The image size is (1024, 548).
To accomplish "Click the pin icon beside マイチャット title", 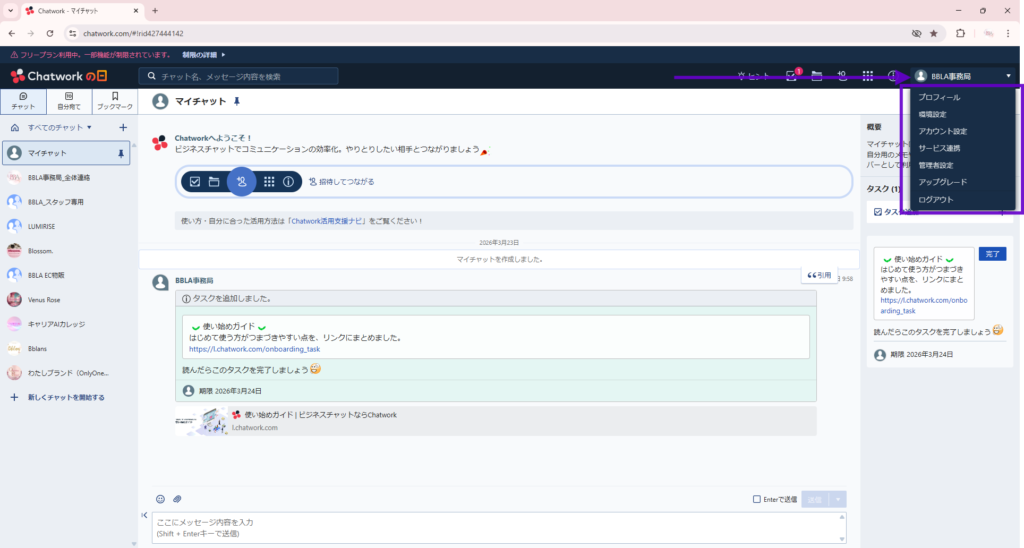I will pos(237,102).
